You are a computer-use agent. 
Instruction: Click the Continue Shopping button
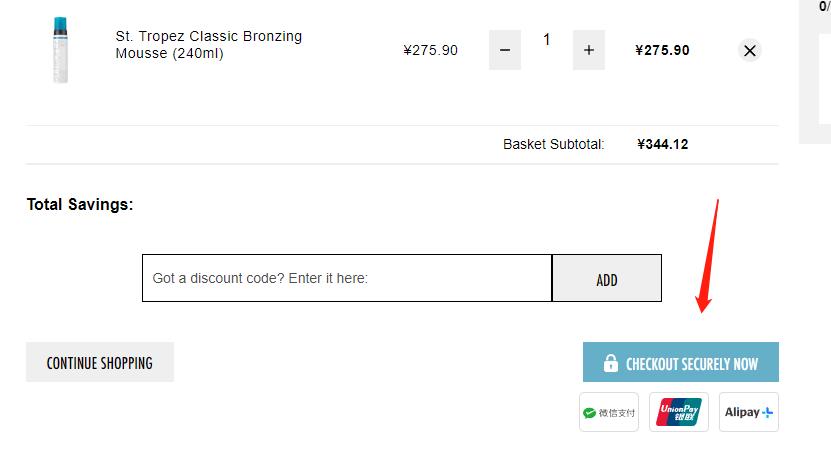(100, 362)
